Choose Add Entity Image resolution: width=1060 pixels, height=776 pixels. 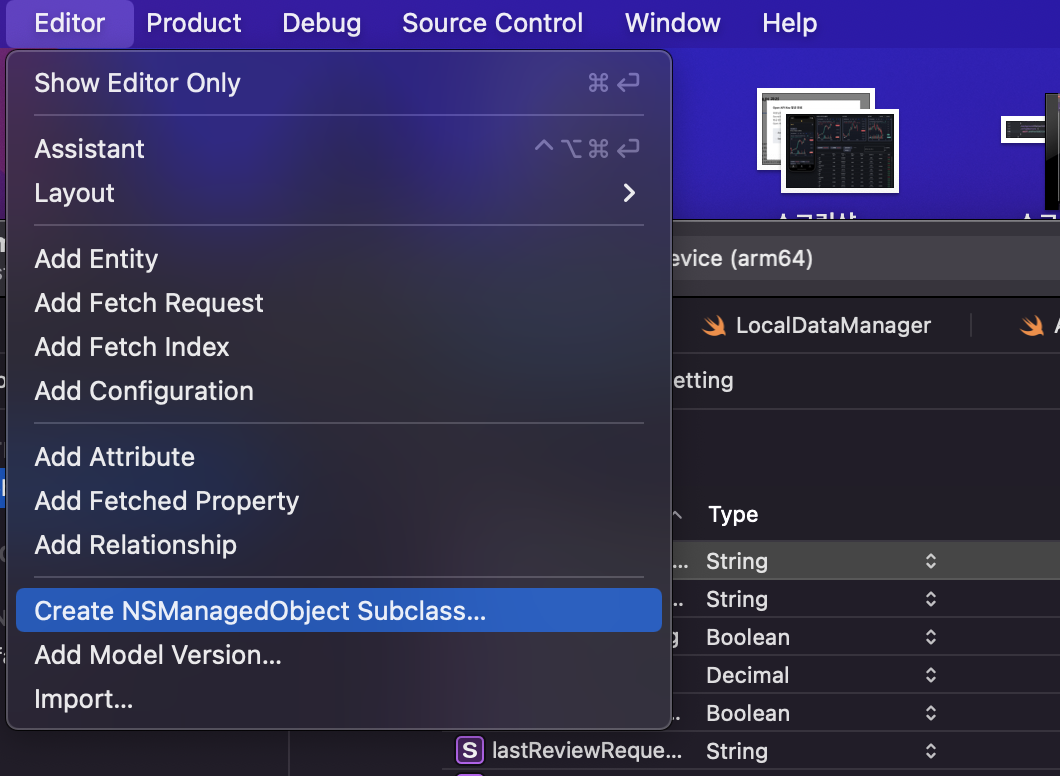click(339, 259)
